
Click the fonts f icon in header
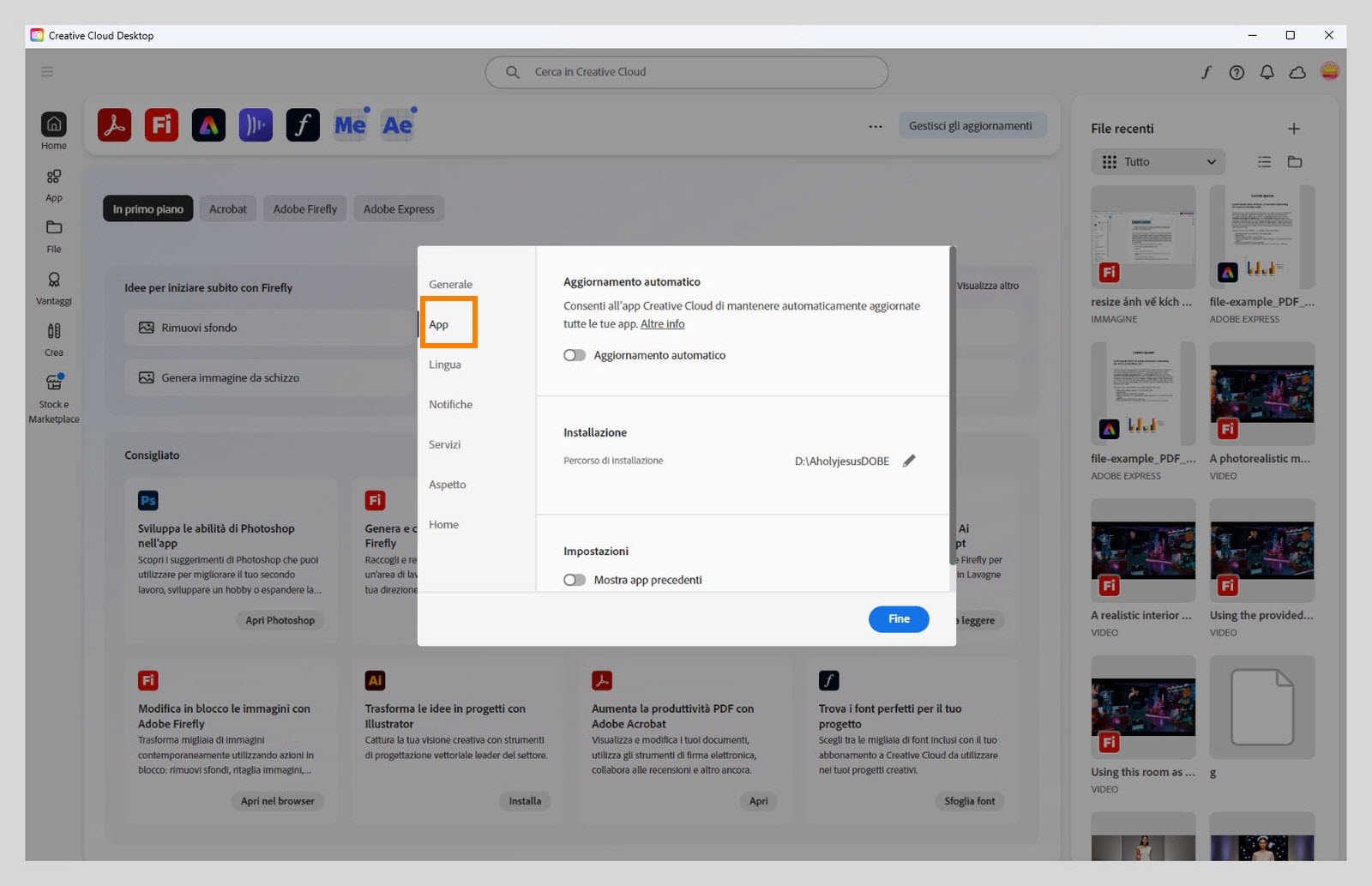1207,73
